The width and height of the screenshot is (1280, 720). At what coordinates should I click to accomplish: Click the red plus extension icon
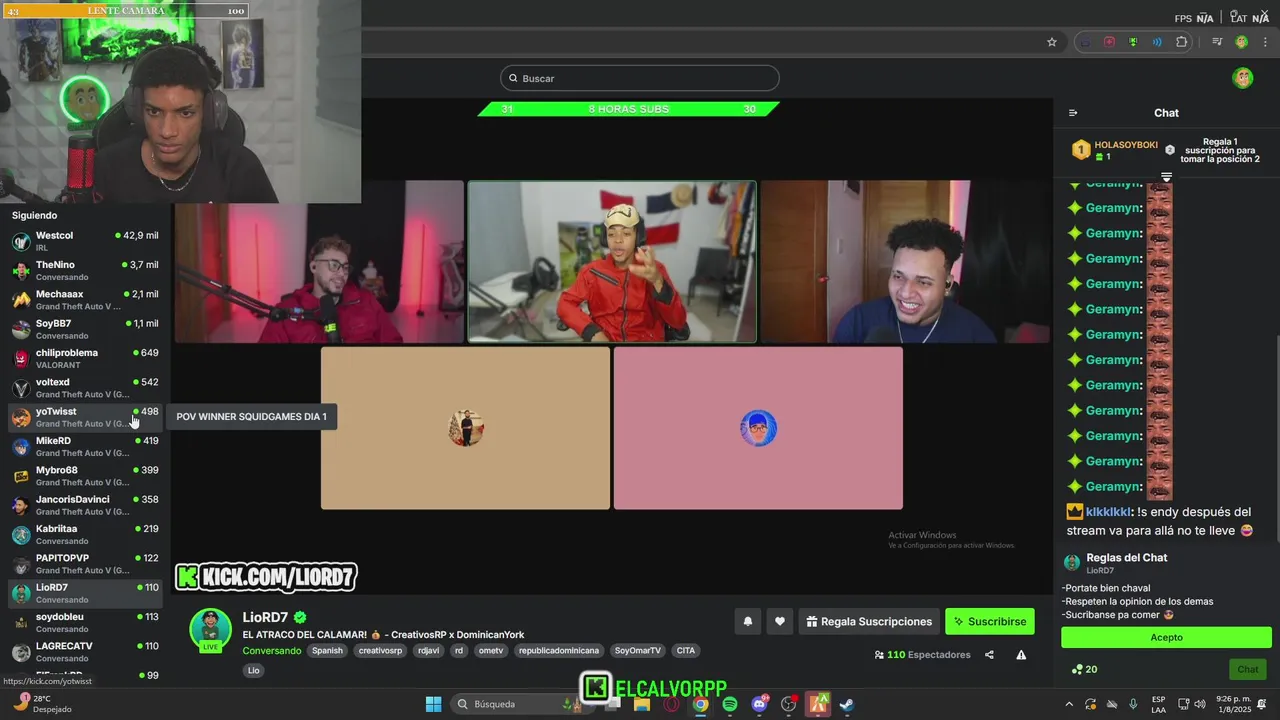tap(1109, 42)
